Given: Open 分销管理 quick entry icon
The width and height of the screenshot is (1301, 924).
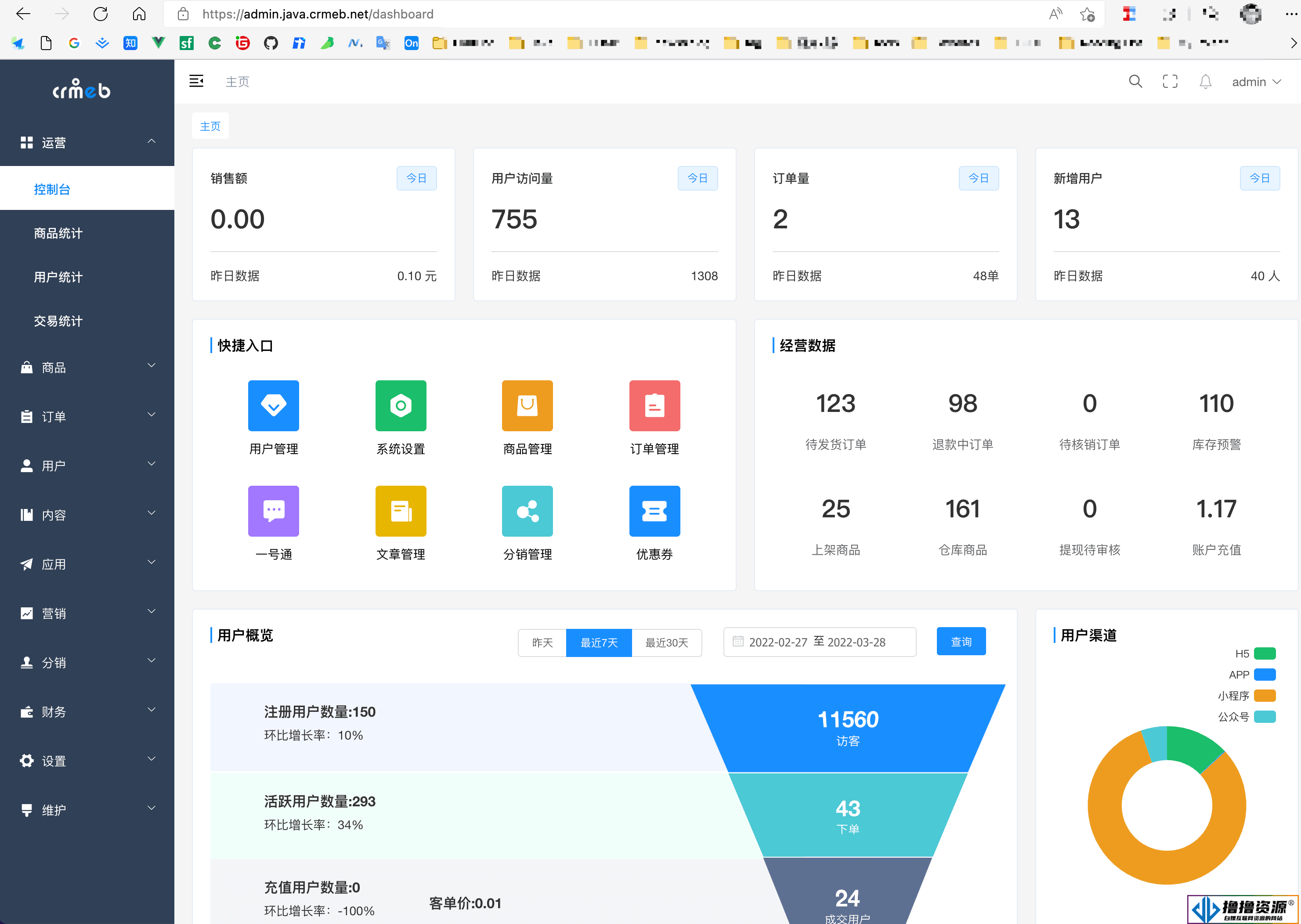Looking at the screenshot, I should (527, 511).
